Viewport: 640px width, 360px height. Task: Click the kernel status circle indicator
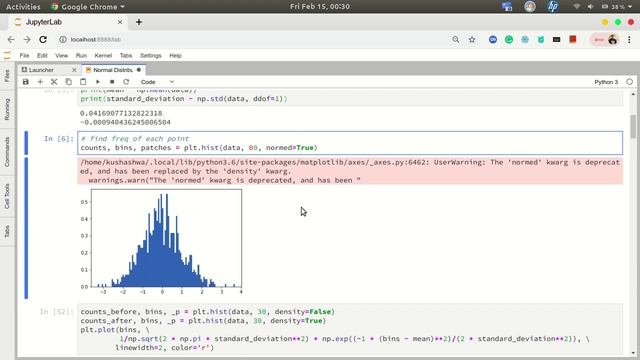pos(629,82)
